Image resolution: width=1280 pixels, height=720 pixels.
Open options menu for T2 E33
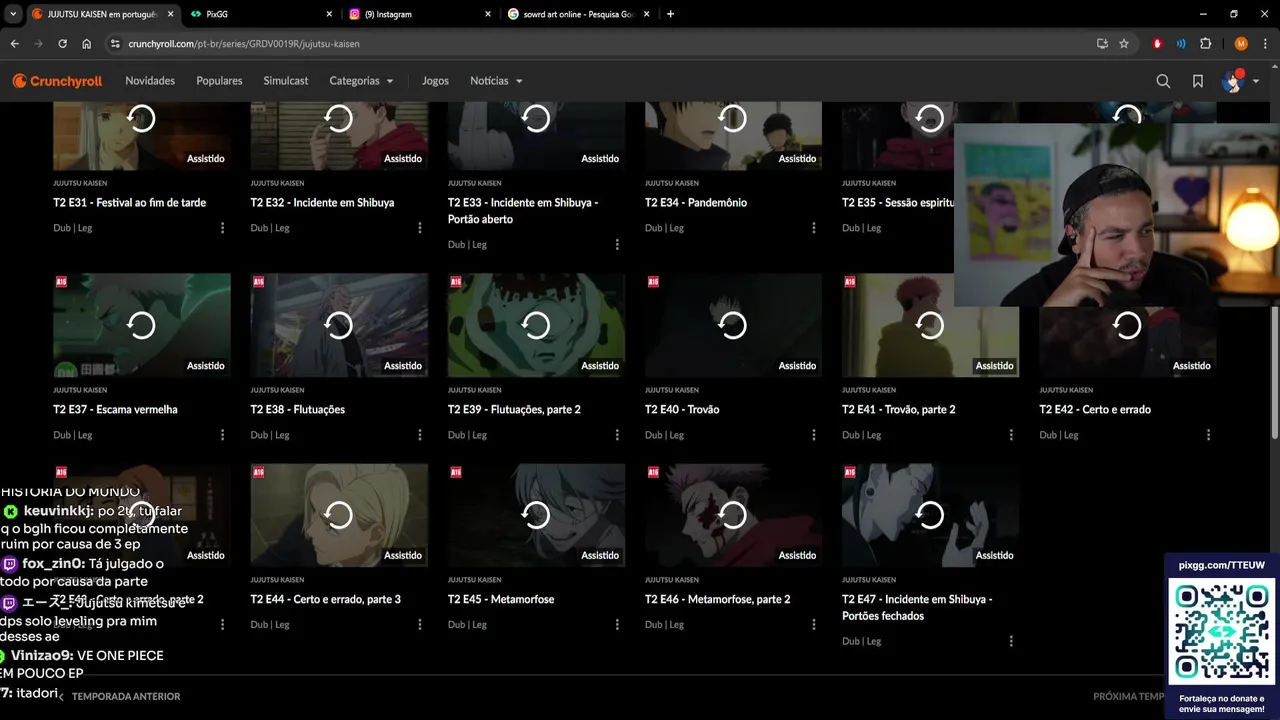616,245
